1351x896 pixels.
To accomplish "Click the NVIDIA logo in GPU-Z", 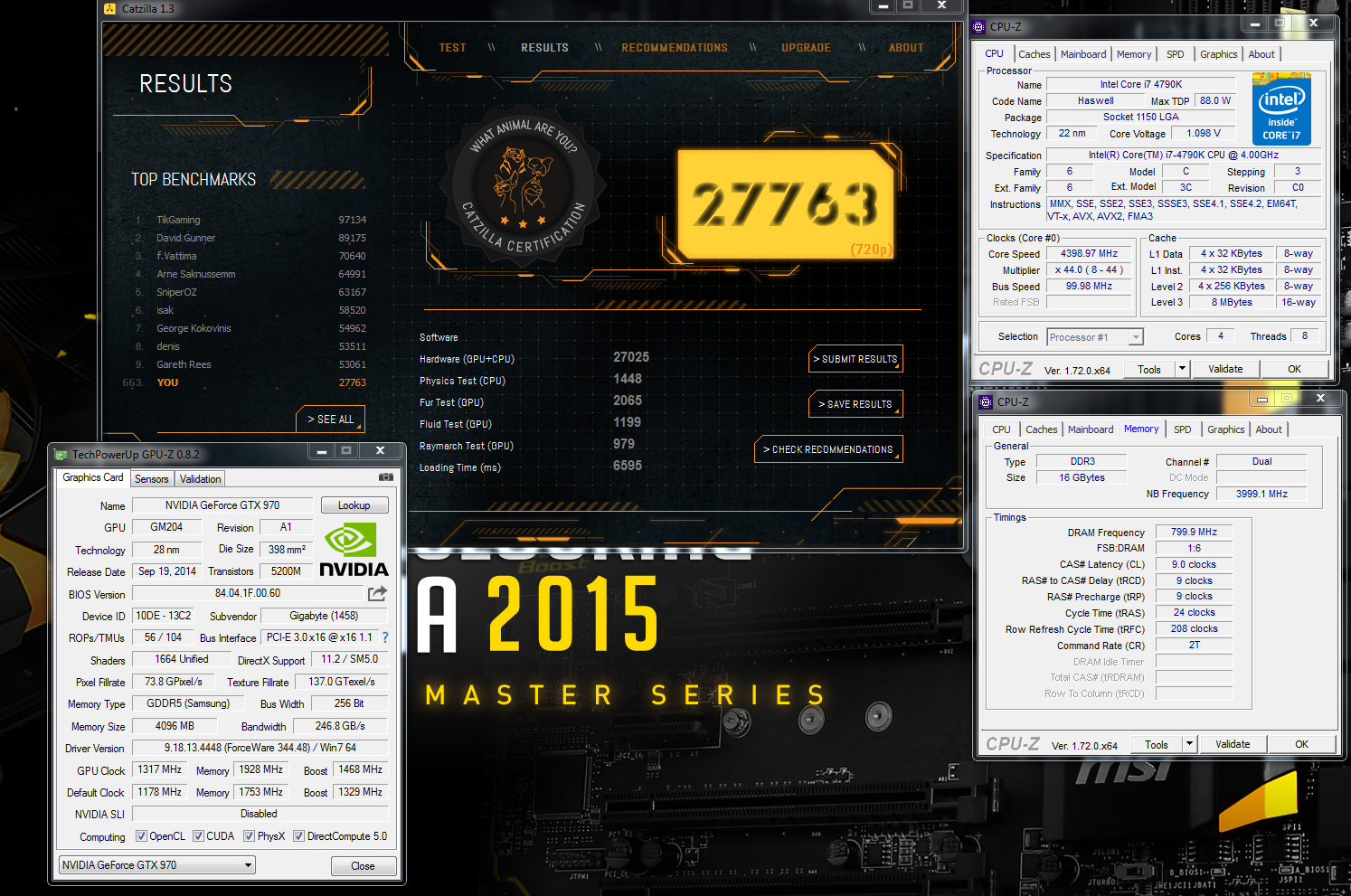I will point(354,550).
